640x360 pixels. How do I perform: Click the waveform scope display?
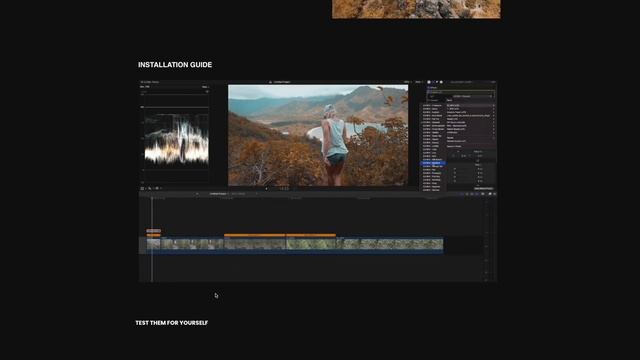click(176, 139)
